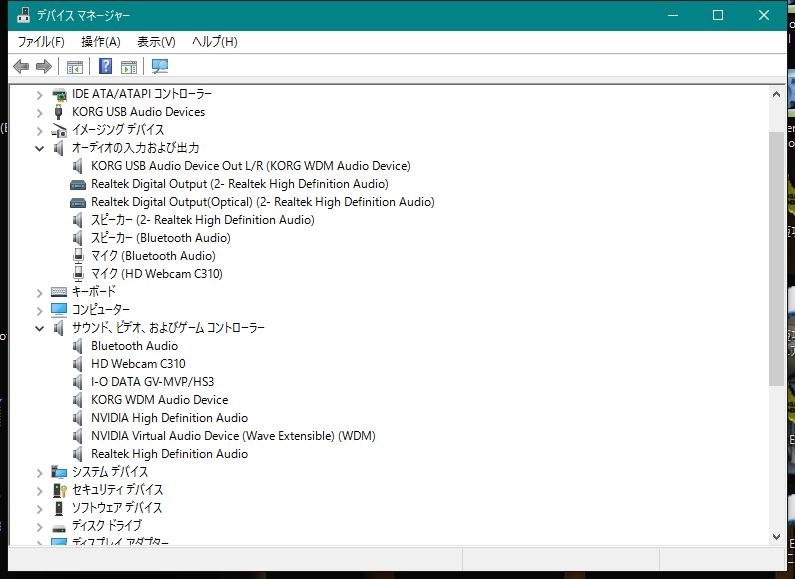The image size is (795, 579).
Task: Click the サウンド、ビデオ category speaker icon
Action: [59, 328]
